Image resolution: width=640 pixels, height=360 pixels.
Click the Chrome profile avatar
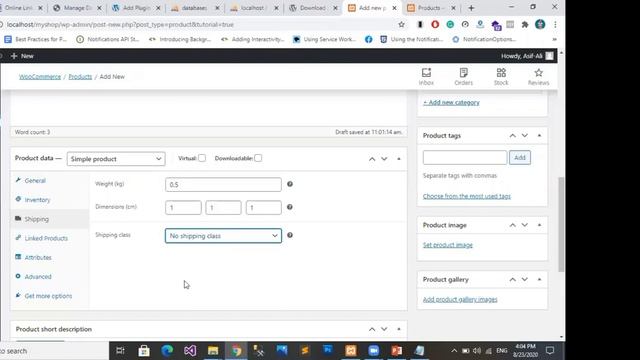(540, 24)
